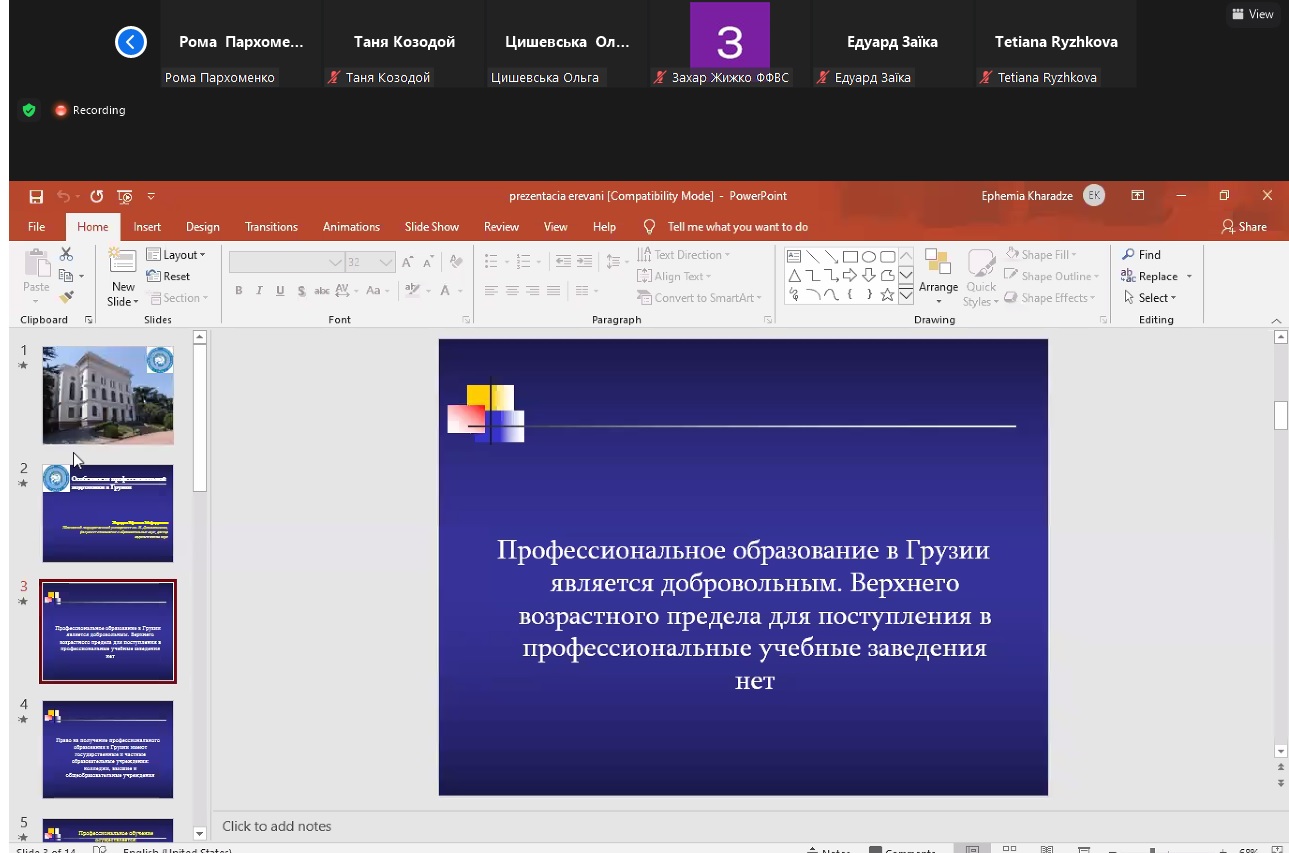Decrease the font size
Viewport: 1289px width, 853px height.
[430, 262]
